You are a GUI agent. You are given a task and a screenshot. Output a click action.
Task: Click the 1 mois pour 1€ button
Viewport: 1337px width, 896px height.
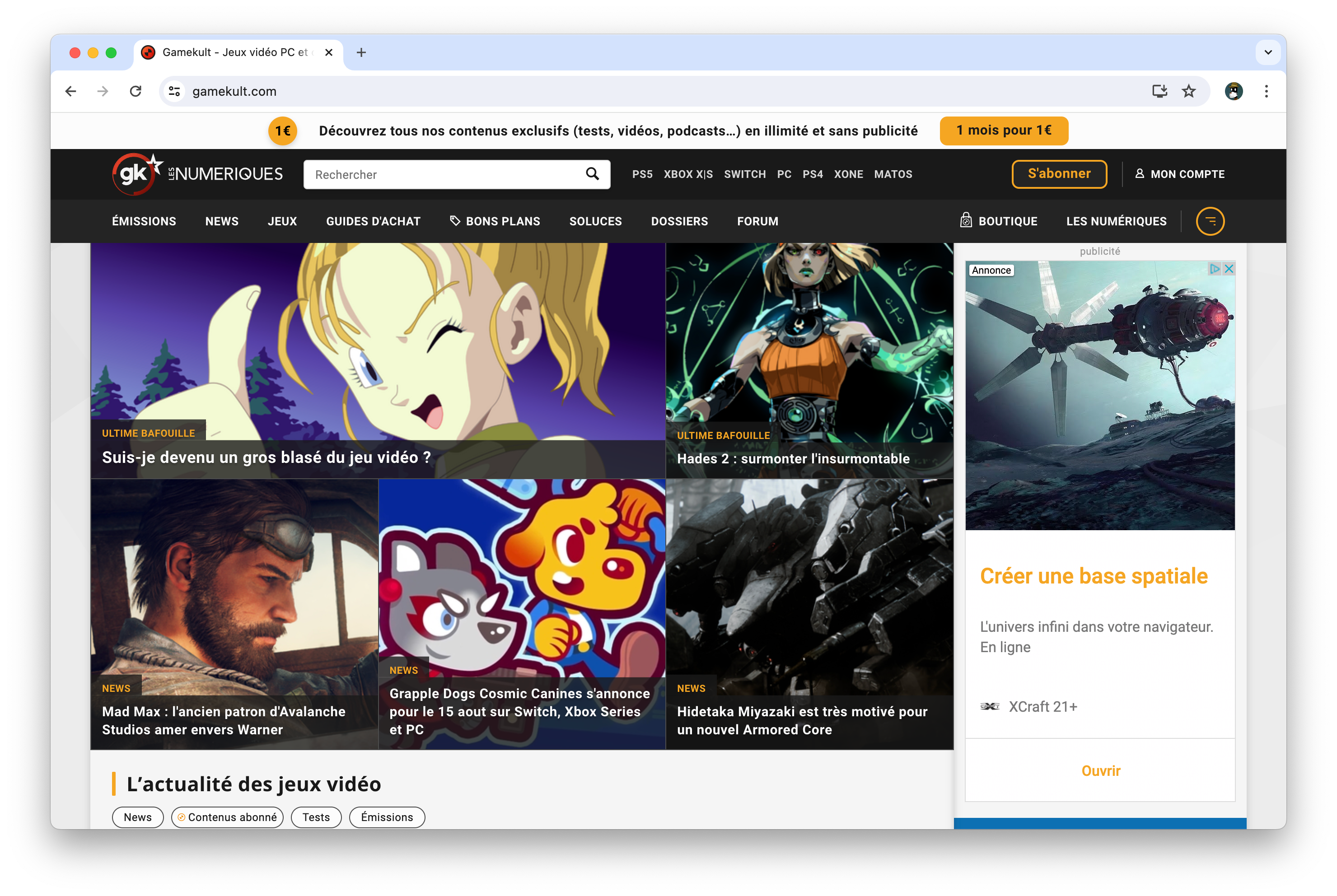1003,130
